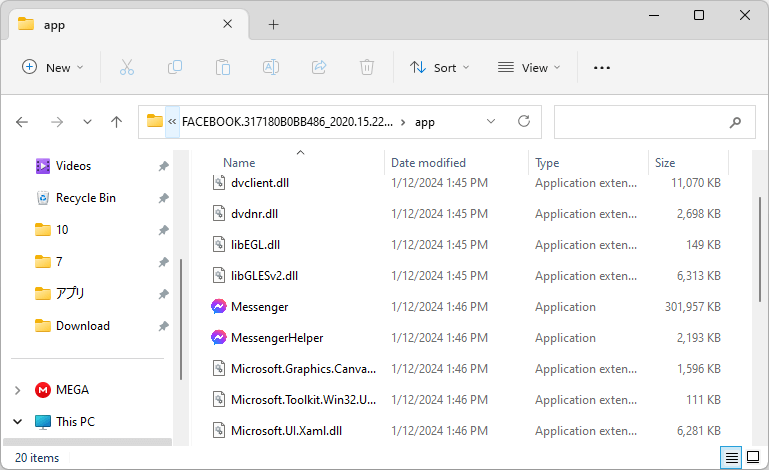The image size is (769, 470).
Task: Click the search magnifier icon
Action: [x=735, y=122]
